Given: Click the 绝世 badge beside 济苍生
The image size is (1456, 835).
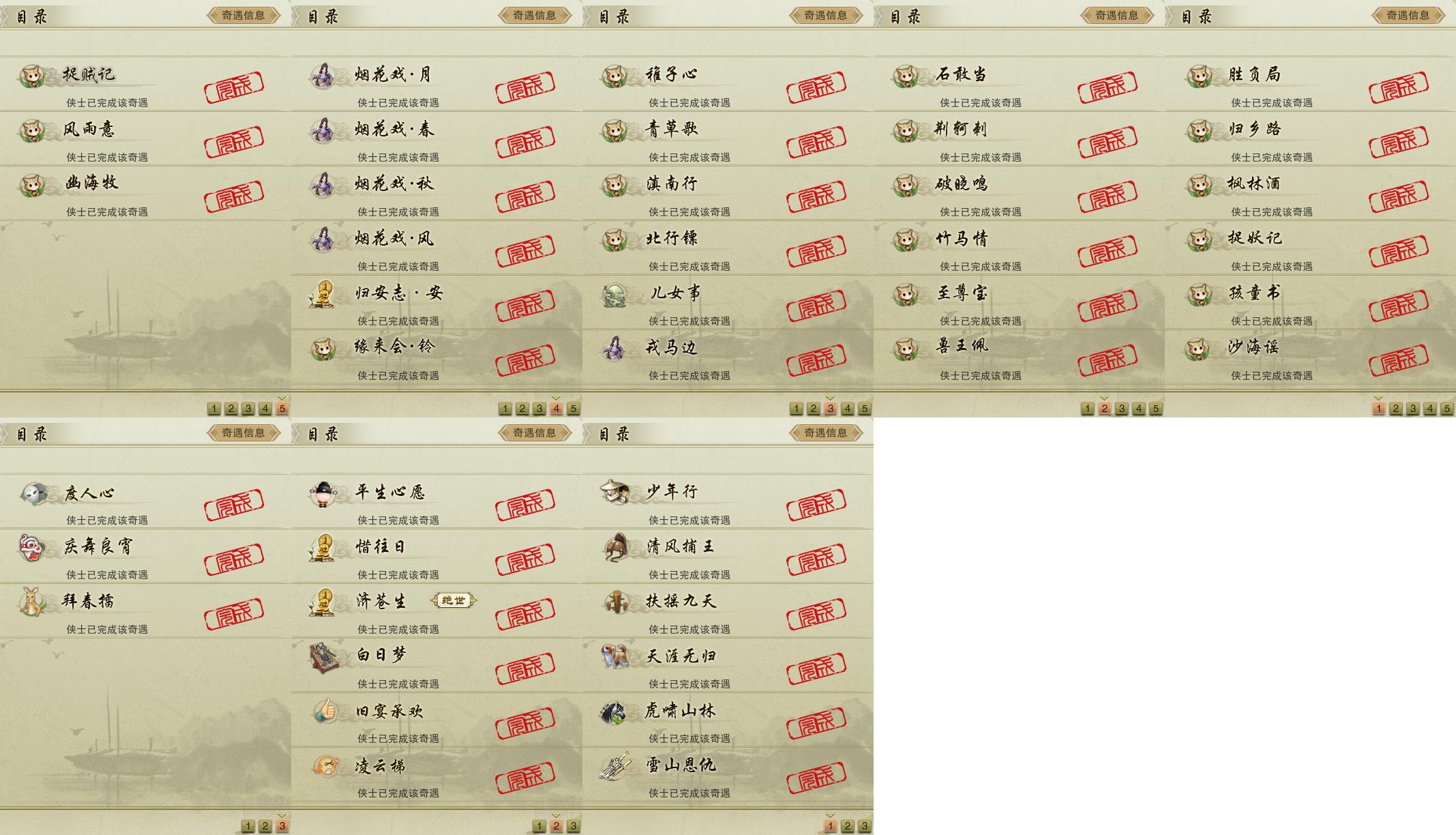Looking at the screenshot, I should click(454, 600).
